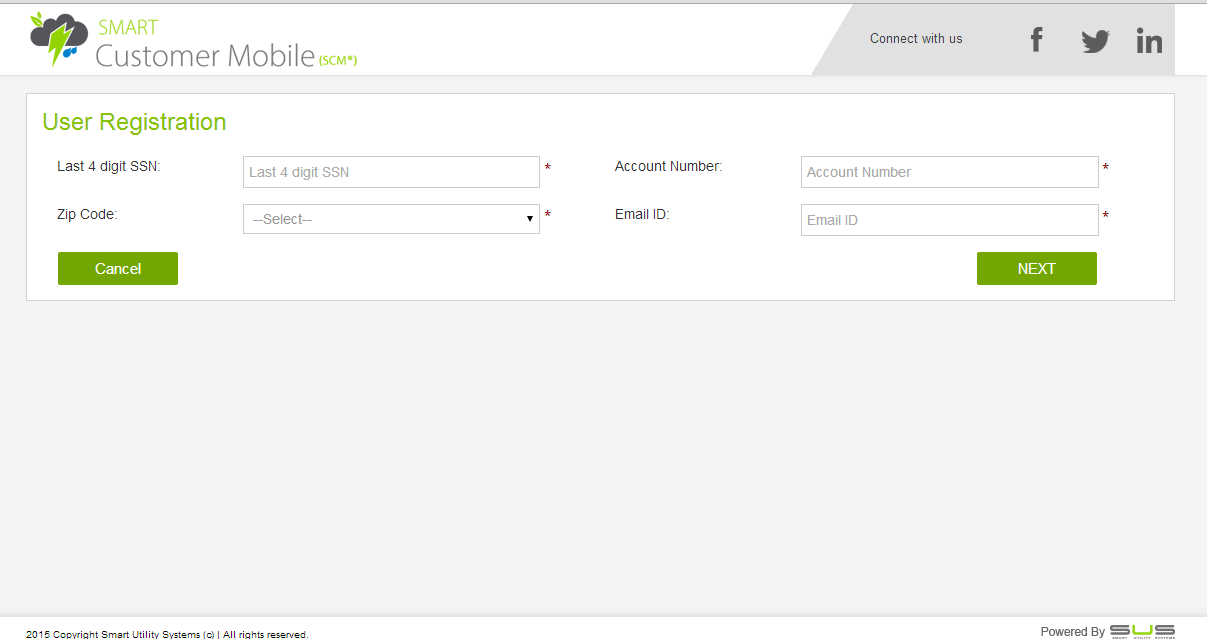Select the Email ID text box
Screen dimensions: 1207x639
pos(949,220)
